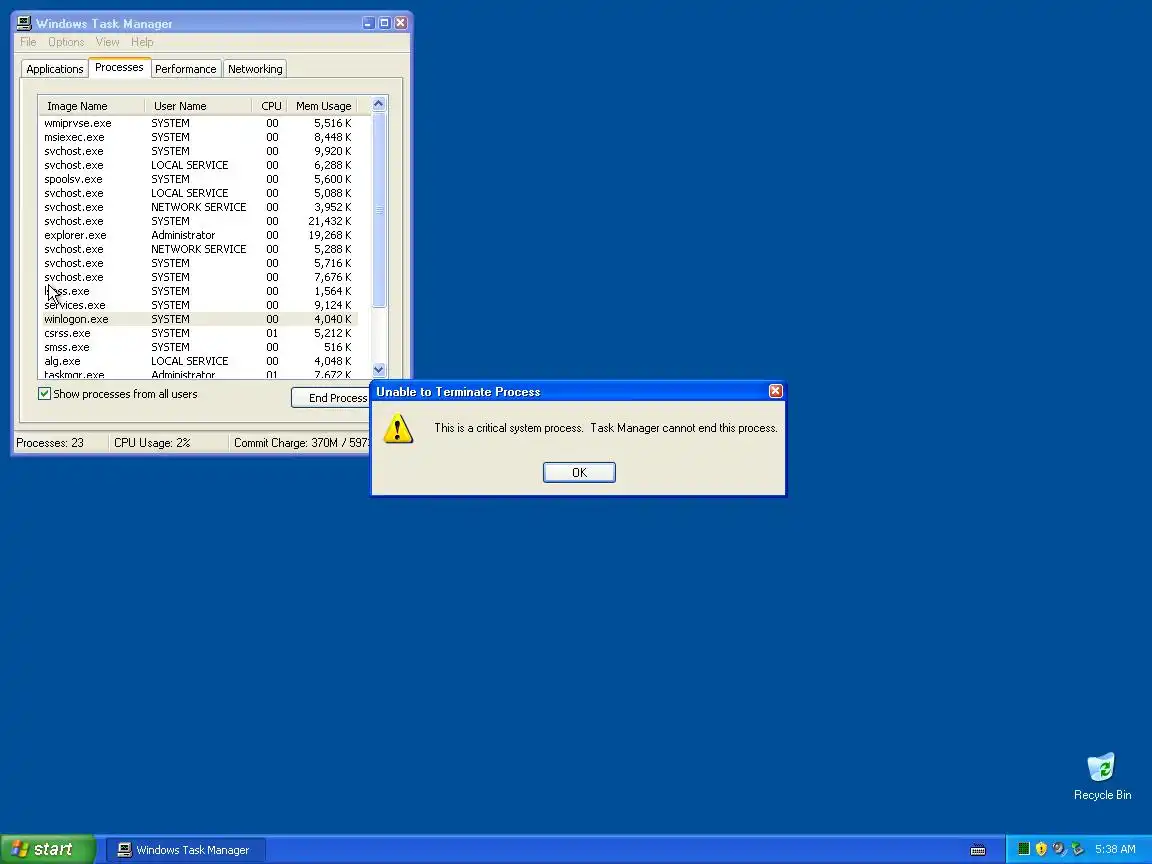Select the Processes tab
1152x864 pixels.
(x=119, y=67)
